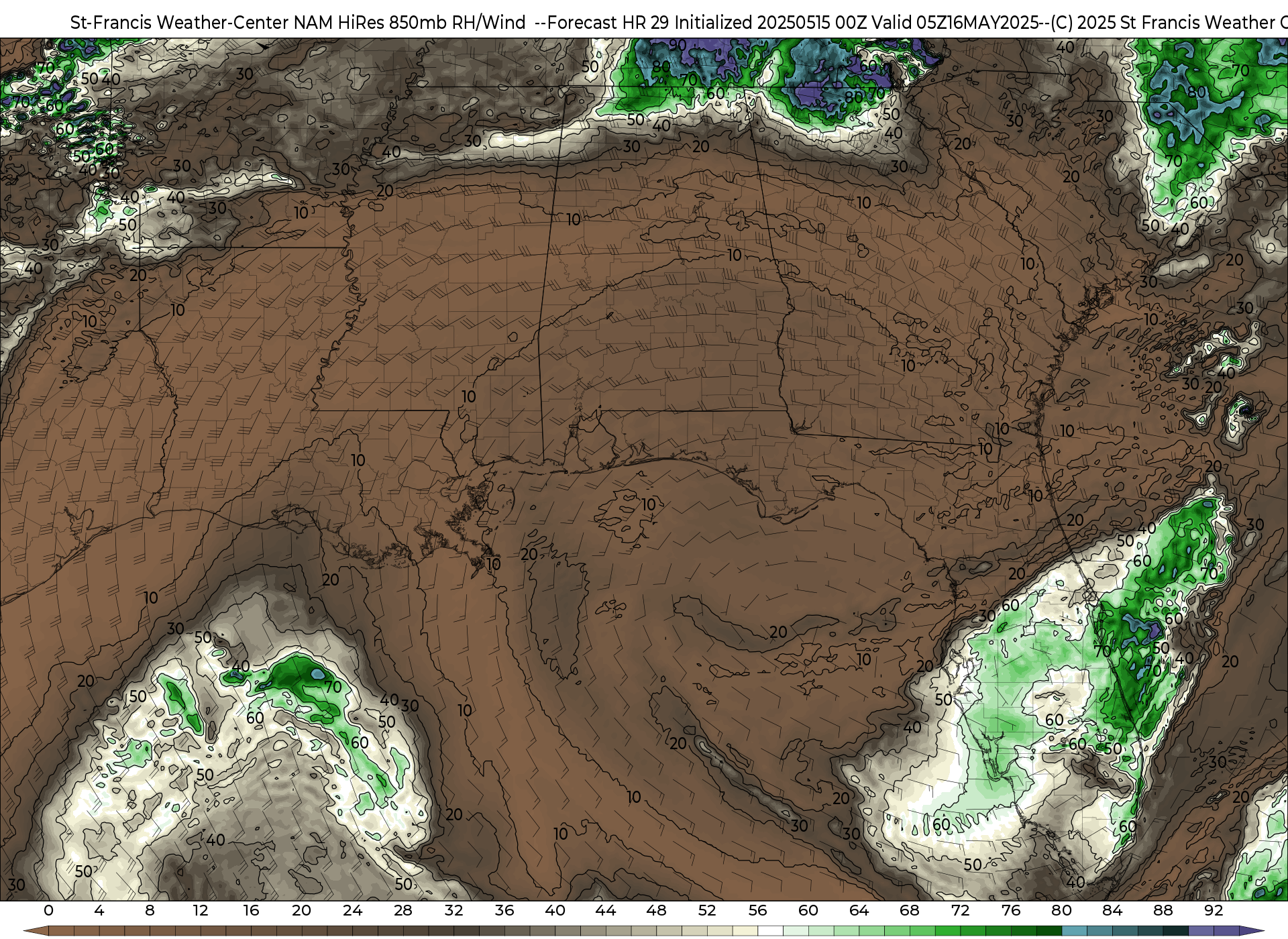Click the '44' label on color bar legend
The image size is (1288, 939).
pyautogui.click(x=606, y=911)
